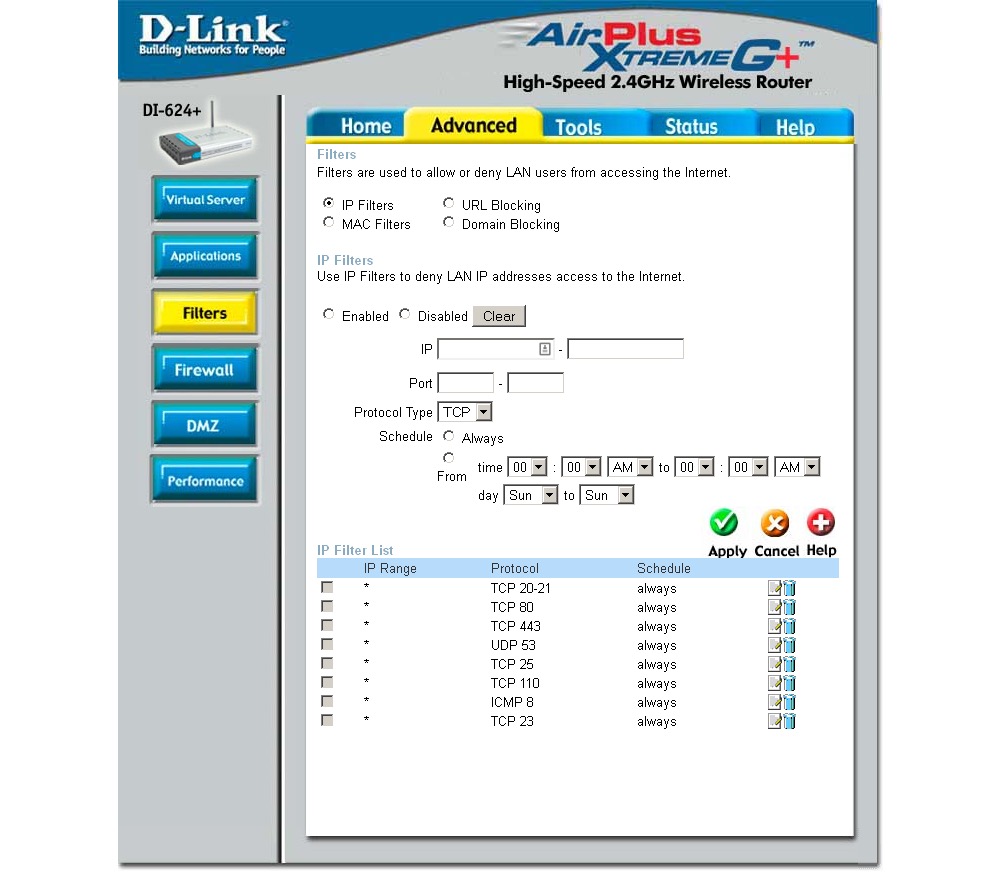Click the Clear button
This screenshot has width=1008, height=879.
499,316
